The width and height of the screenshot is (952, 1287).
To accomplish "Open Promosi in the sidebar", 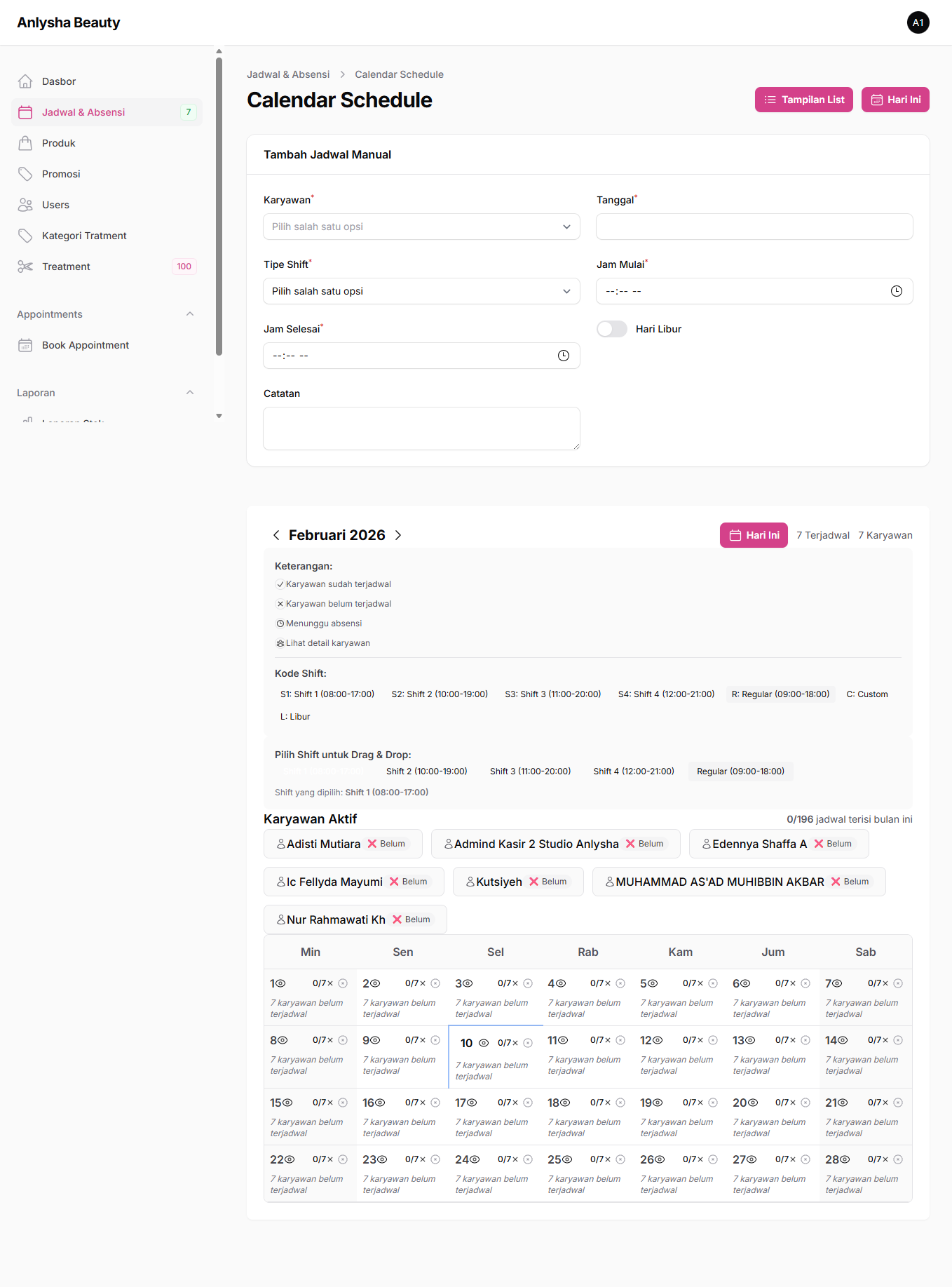I will pyautogui.click(x=61, y=174).
